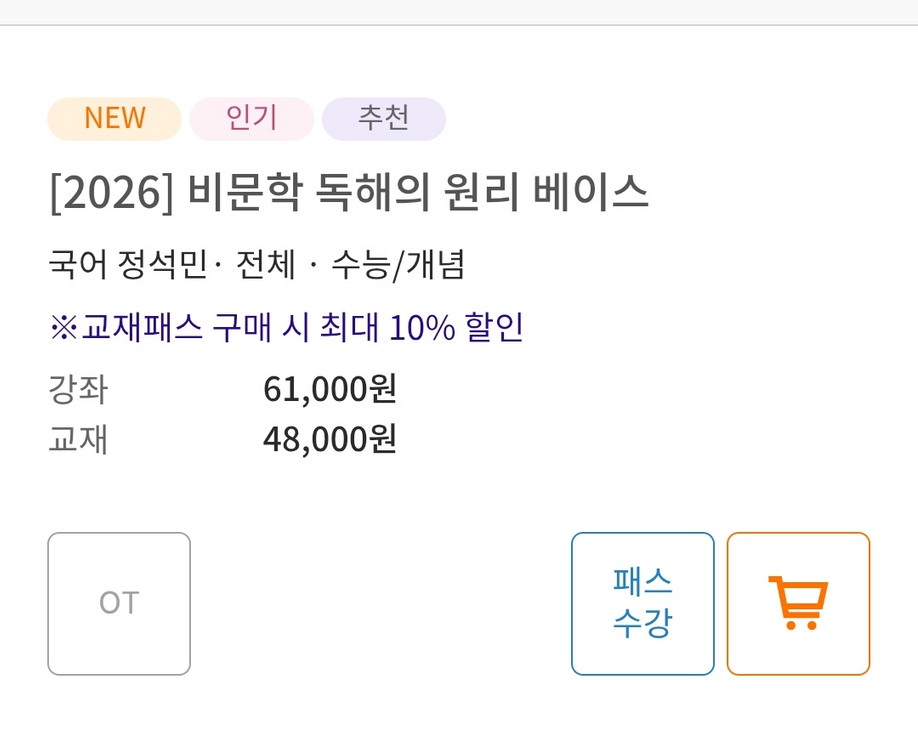Select the pink 인기 badge
The image size is (918, 750).
click(x=251, y=118)
